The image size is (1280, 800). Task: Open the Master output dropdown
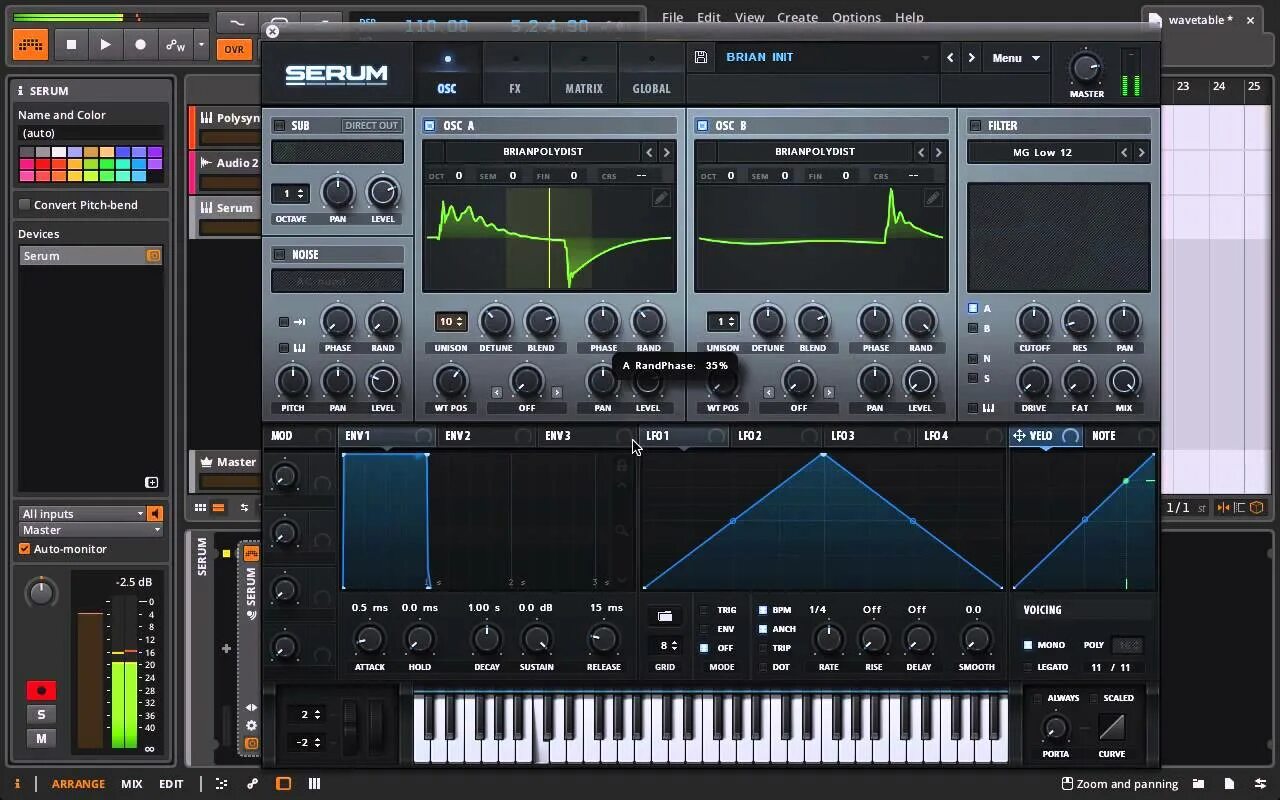click(91, 530)
